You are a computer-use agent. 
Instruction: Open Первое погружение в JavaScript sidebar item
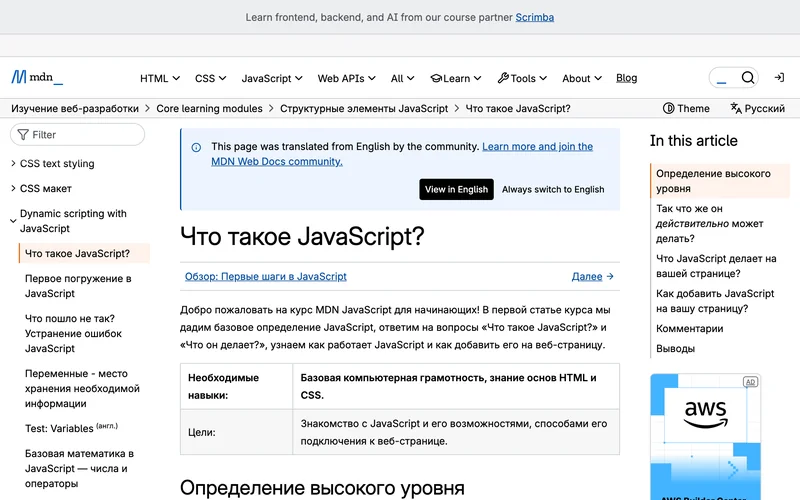pyautogui.click(x=78, y=286)
